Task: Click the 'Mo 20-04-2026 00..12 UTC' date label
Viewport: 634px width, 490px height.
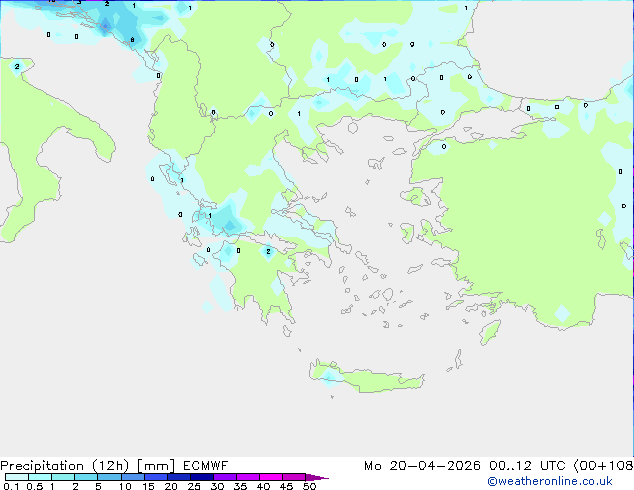Action: [x=467, y=466]
